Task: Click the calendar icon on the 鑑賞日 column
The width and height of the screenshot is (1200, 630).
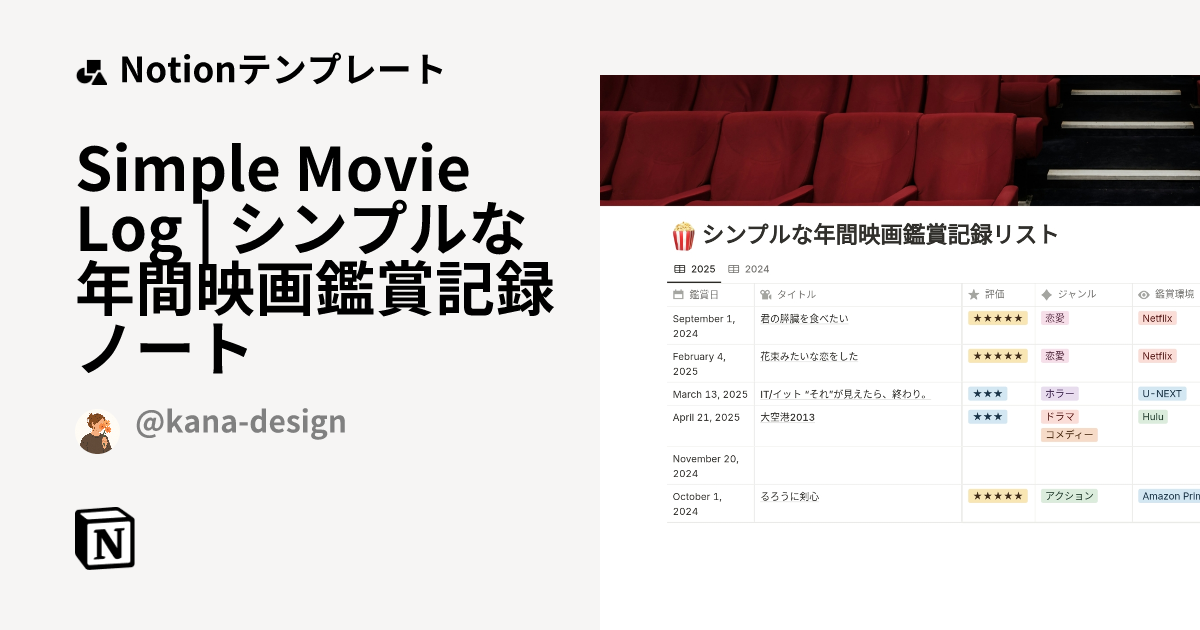Action: tap(676, 294)
